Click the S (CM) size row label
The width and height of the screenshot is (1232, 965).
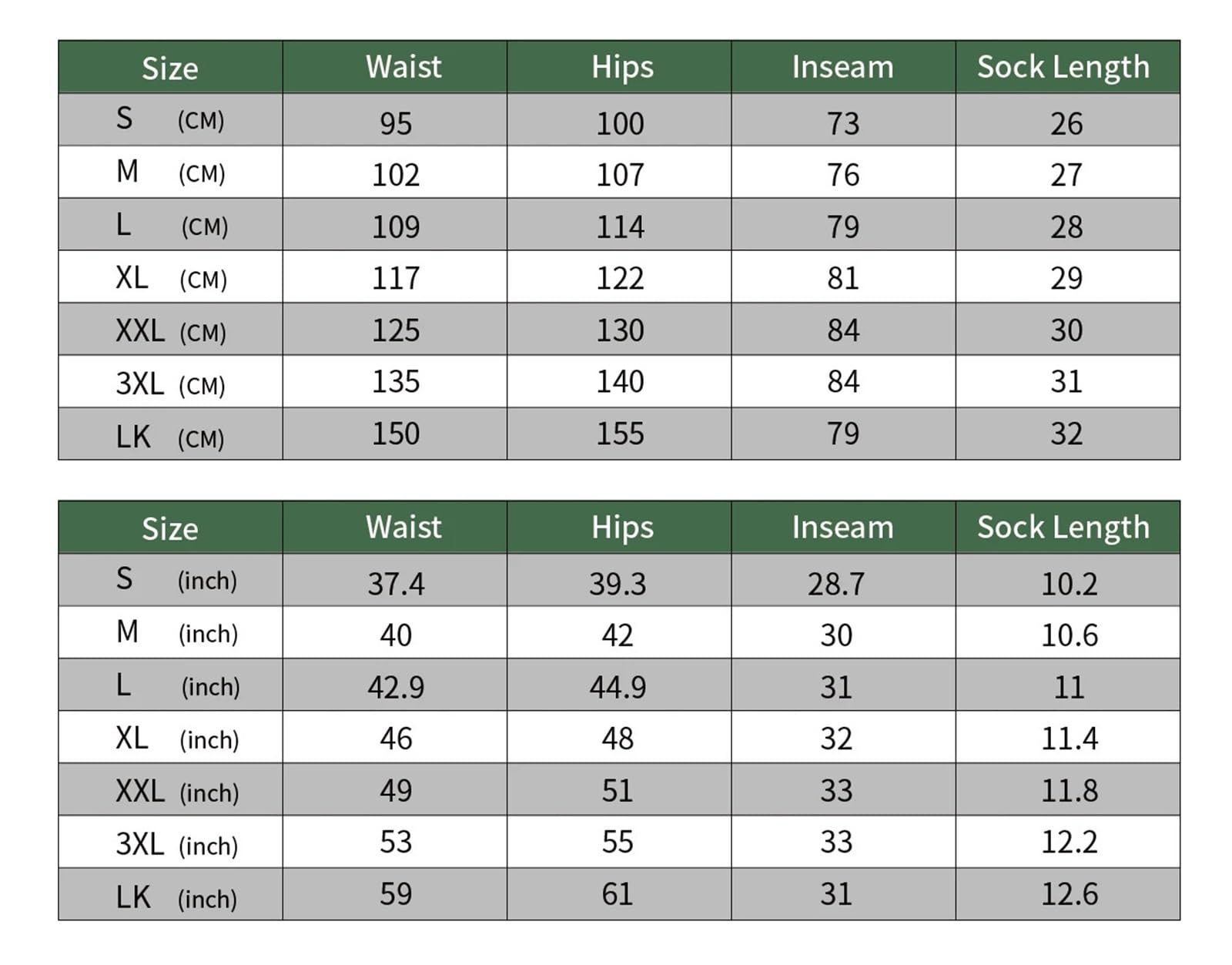coord(170,119)
